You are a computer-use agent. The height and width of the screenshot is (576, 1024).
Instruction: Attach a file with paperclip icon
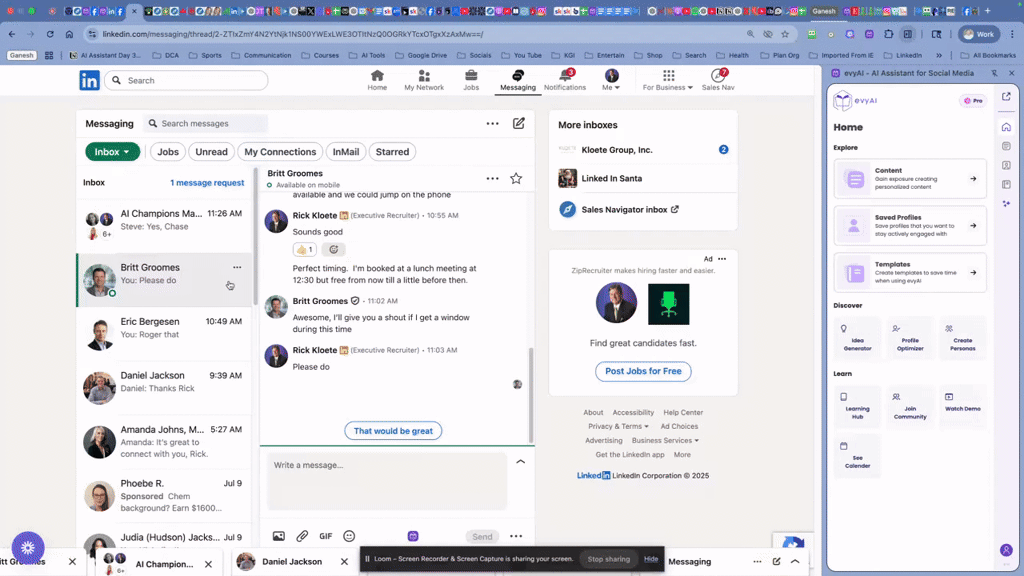point(302,536)
